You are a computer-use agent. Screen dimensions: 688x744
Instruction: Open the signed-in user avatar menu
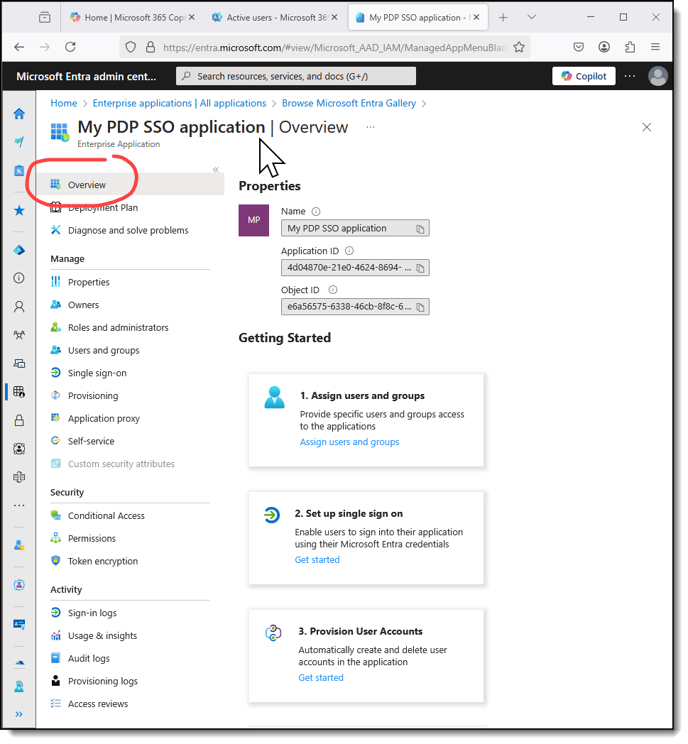tap(658, 76)
